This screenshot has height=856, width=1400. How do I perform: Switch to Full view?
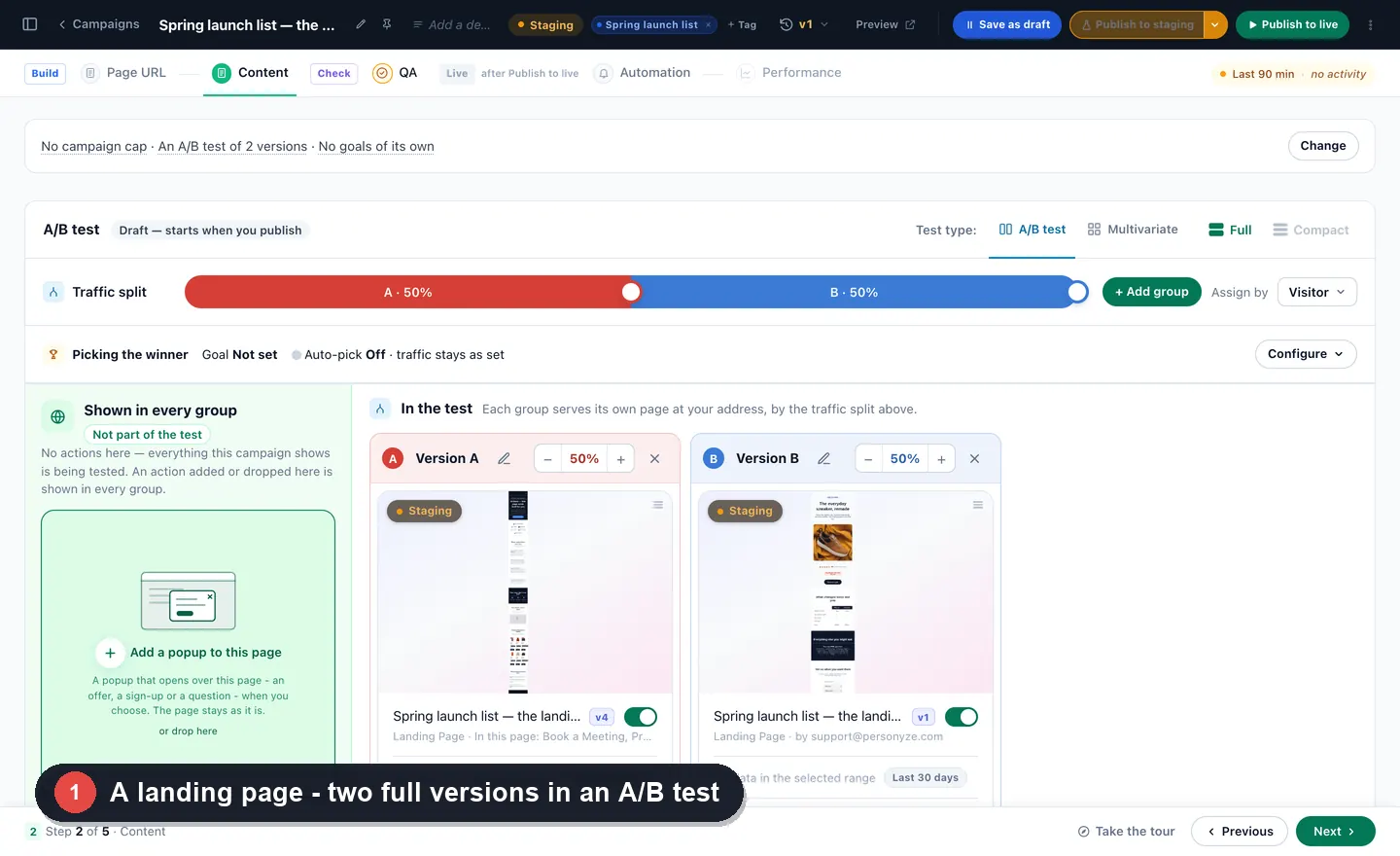pyautogui.click(x=1230, y=230)
